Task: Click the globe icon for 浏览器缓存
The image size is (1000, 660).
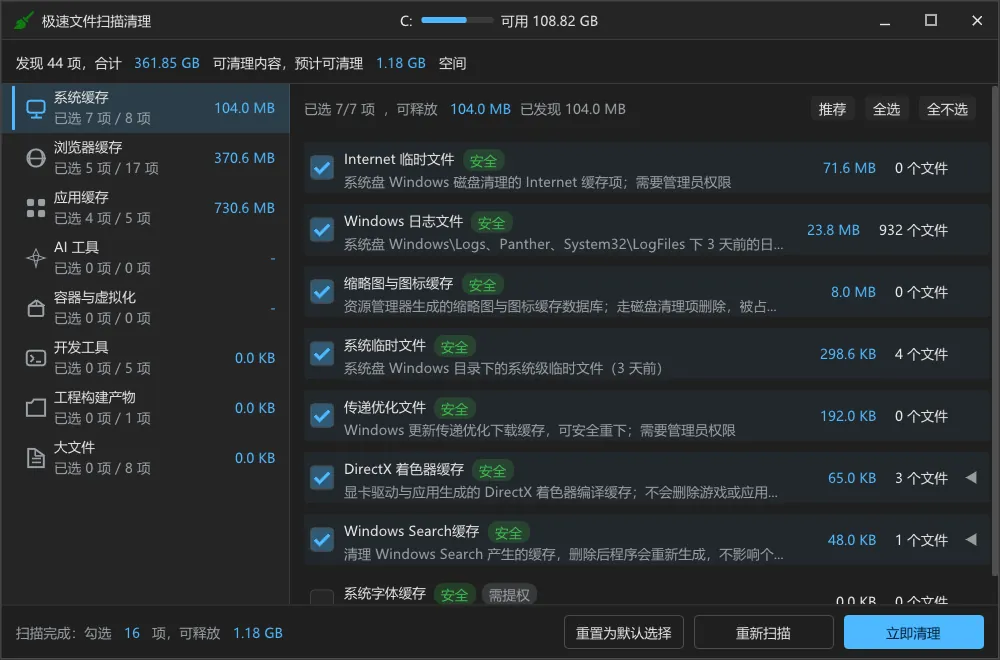Action: point(36,158)
